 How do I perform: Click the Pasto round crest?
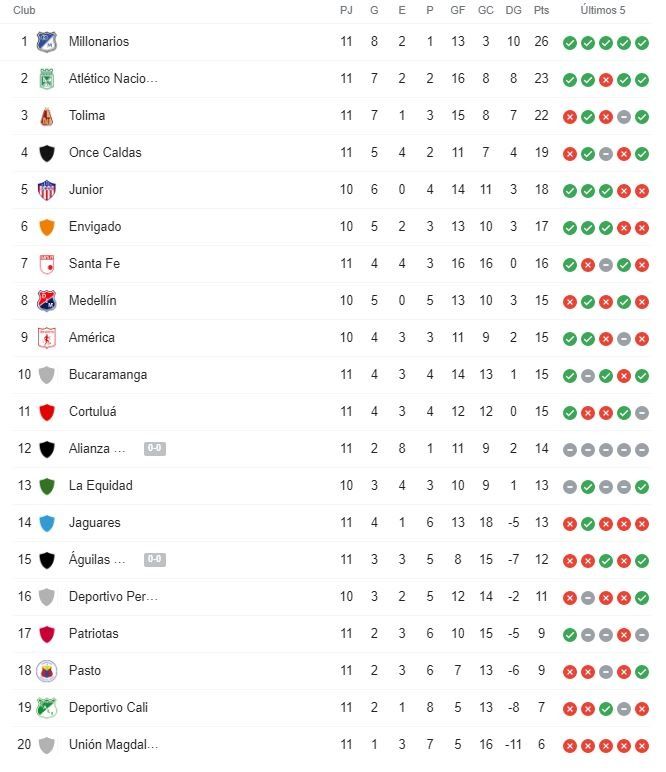47,671
